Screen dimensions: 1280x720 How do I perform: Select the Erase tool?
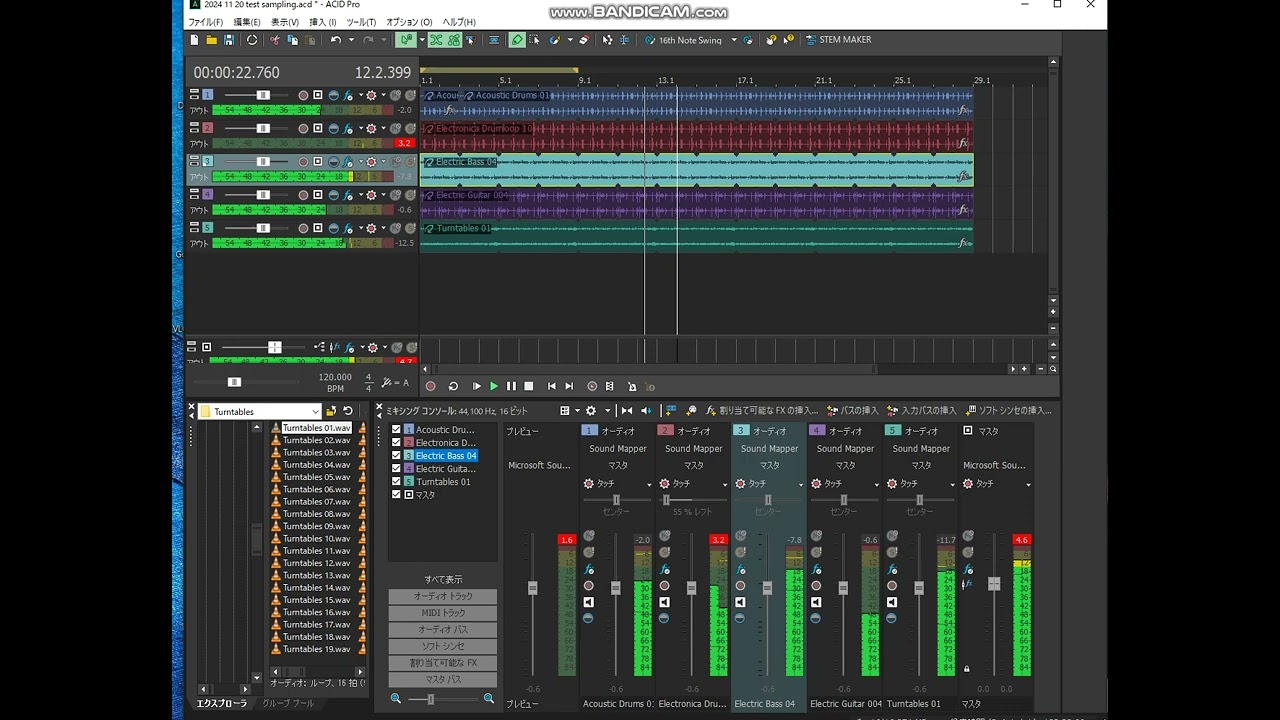click(x=584, y=40)
